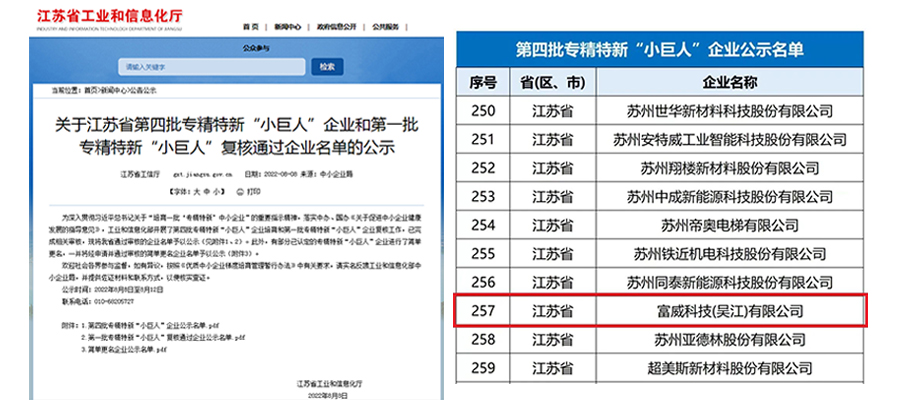Select company 苏州帝奥电梯有限公司
This screenshot has height=400, width=900.
(730, 225)
